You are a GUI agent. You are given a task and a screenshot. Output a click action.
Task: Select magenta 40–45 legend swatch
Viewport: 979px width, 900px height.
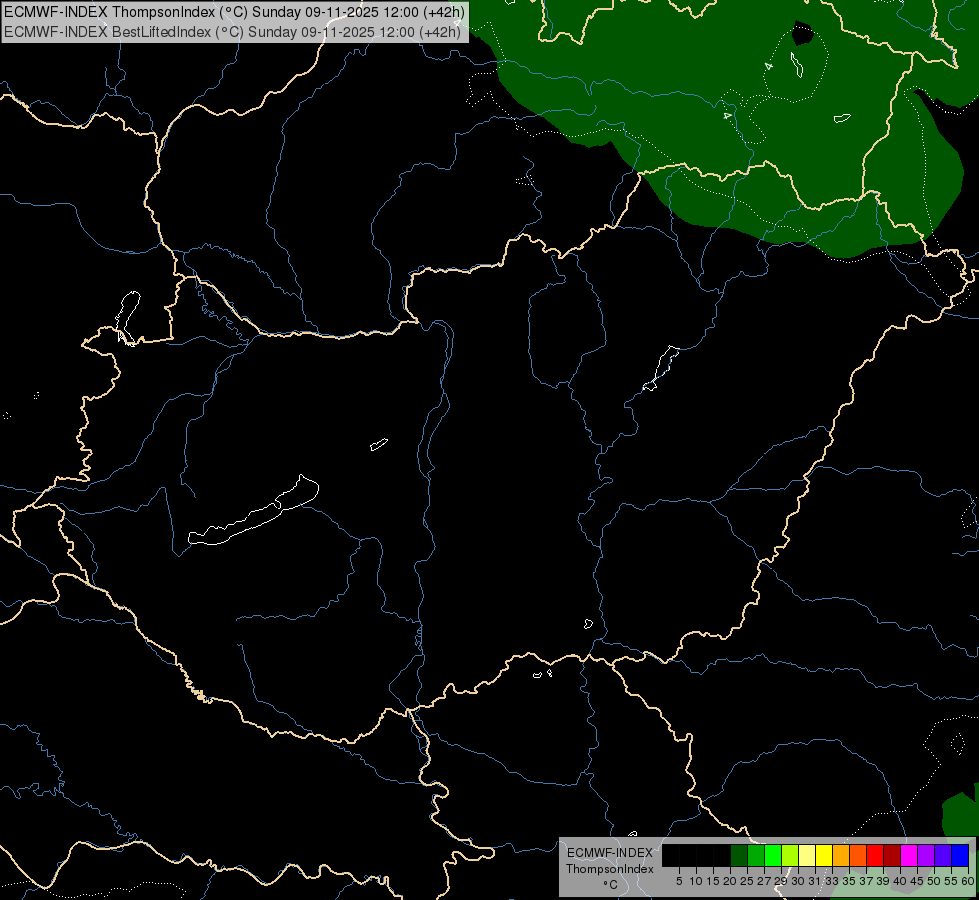tap(909, 855)
